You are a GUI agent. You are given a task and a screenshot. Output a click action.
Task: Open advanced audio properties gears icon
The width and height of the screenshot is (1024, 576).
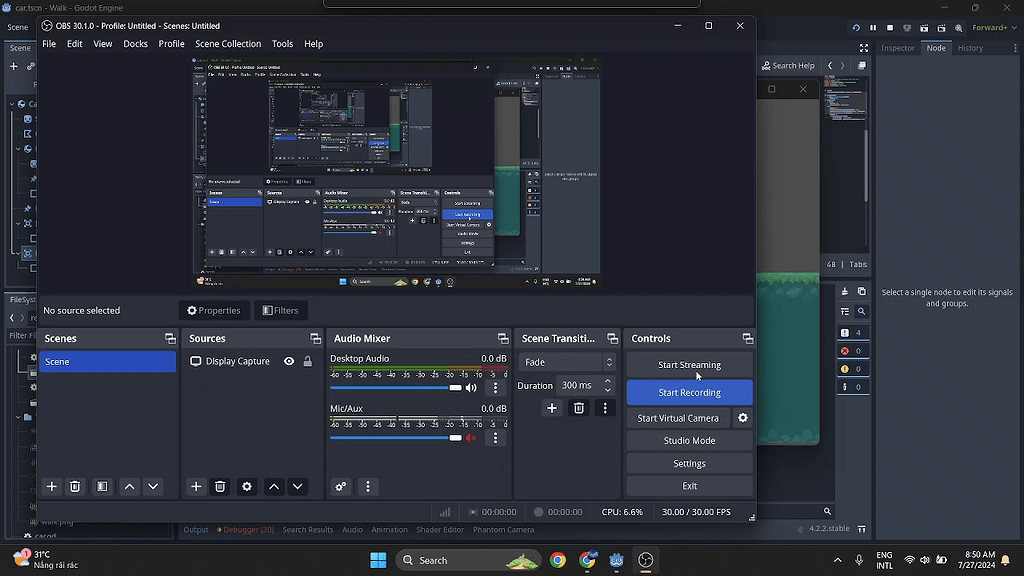pyautogui.click(x=341, y=487)
